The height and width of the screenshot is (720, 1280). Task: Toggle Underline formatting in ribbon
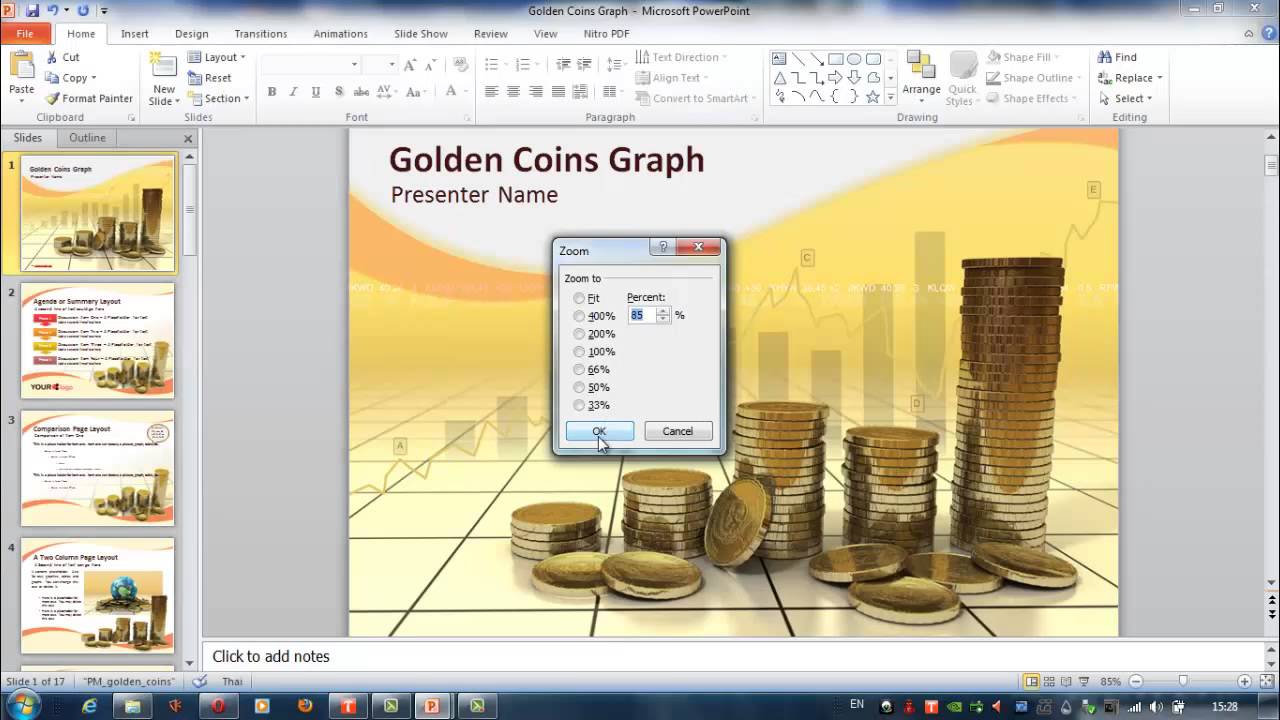click(316, 92)
